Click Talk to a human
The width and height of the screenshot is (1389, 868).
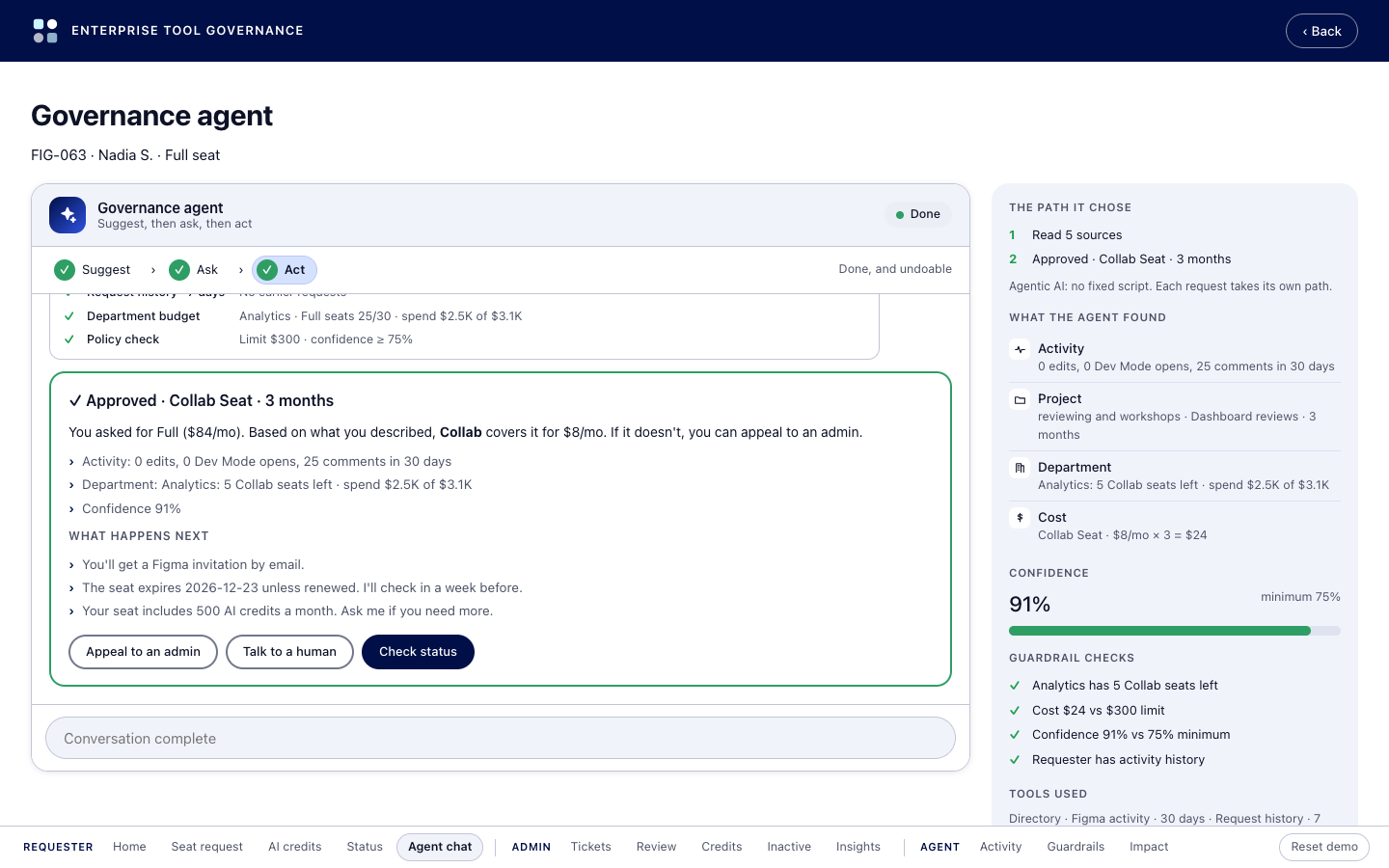tap(289, 652)
